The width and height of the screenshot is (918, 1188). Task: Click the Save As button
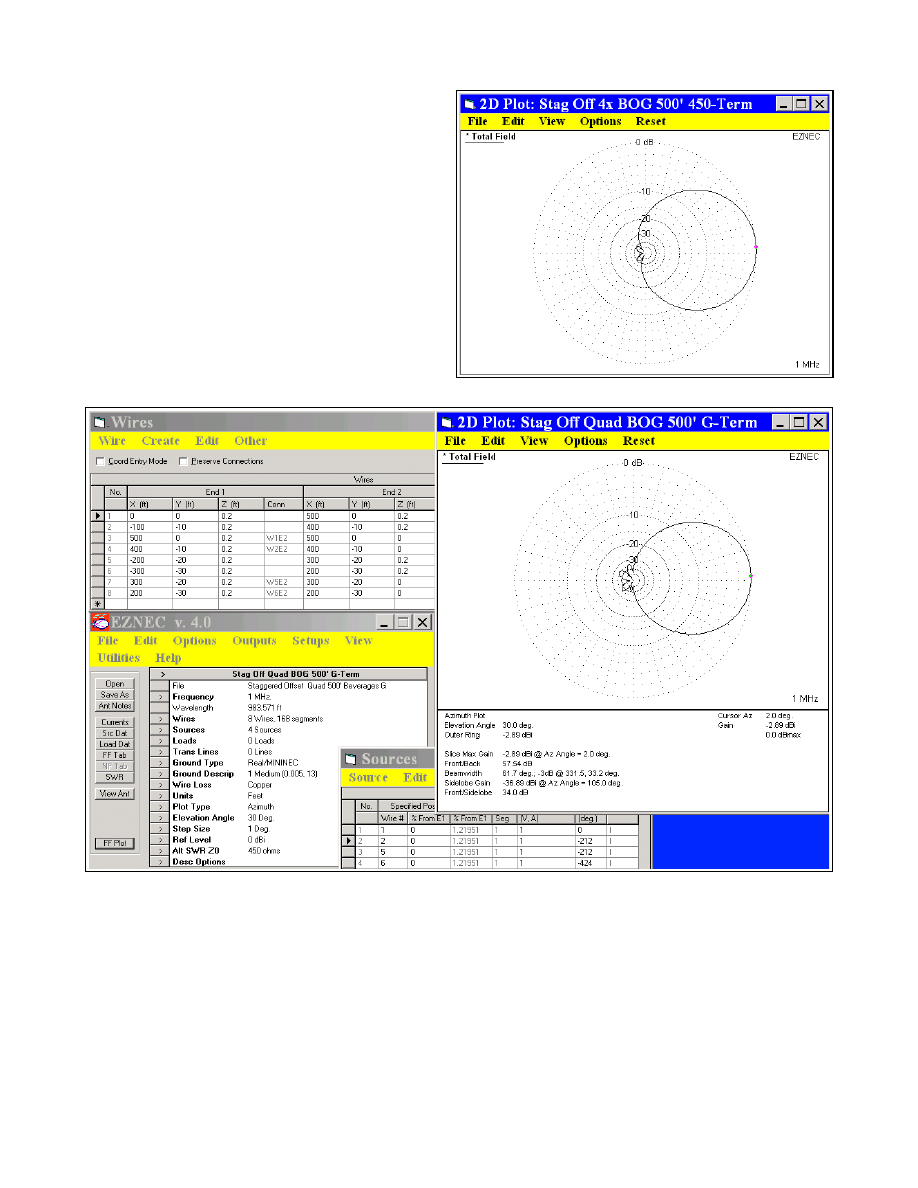(114, 694)
